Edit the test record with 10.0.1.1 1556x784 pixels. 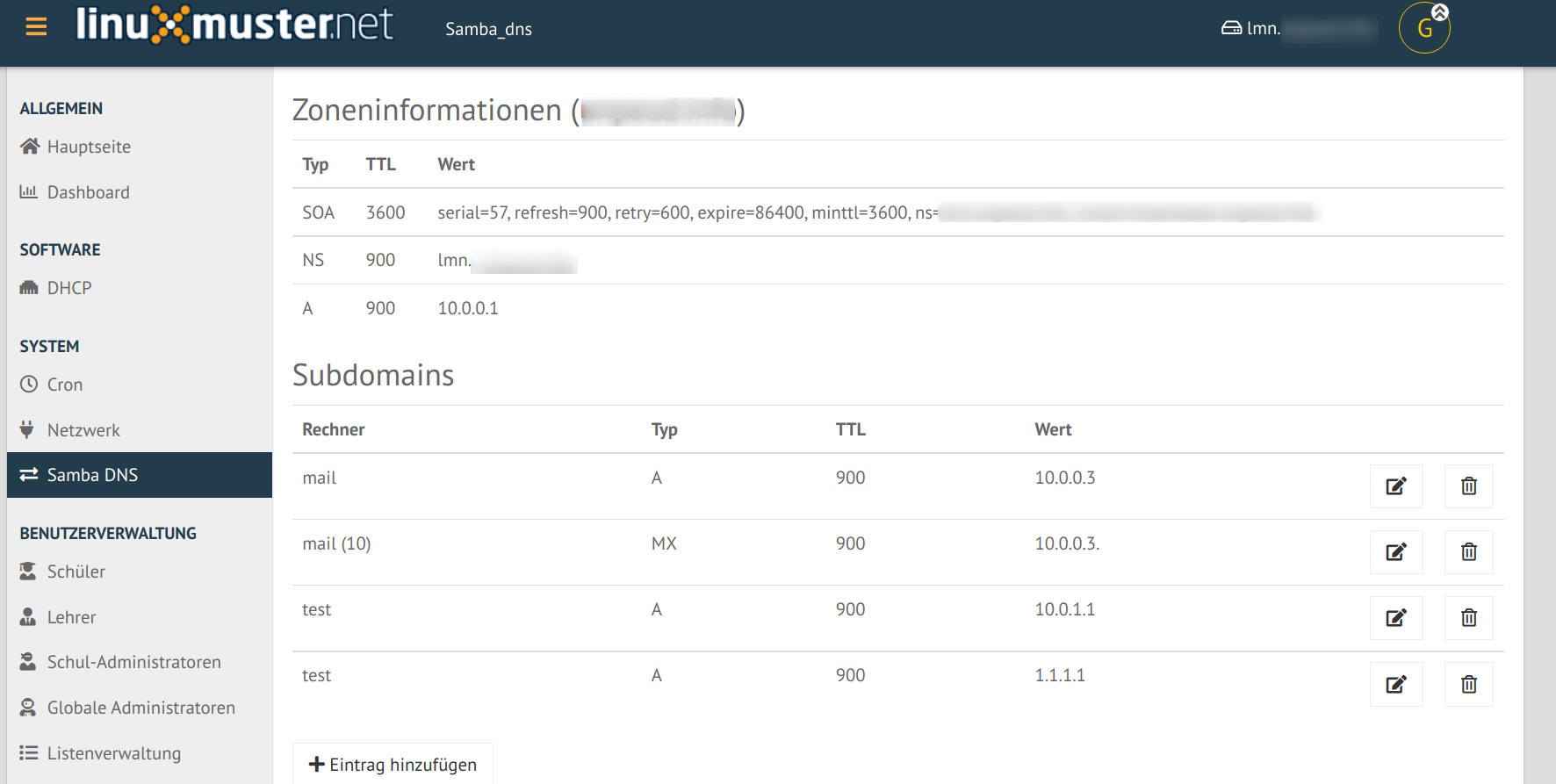pos(1396,618)
